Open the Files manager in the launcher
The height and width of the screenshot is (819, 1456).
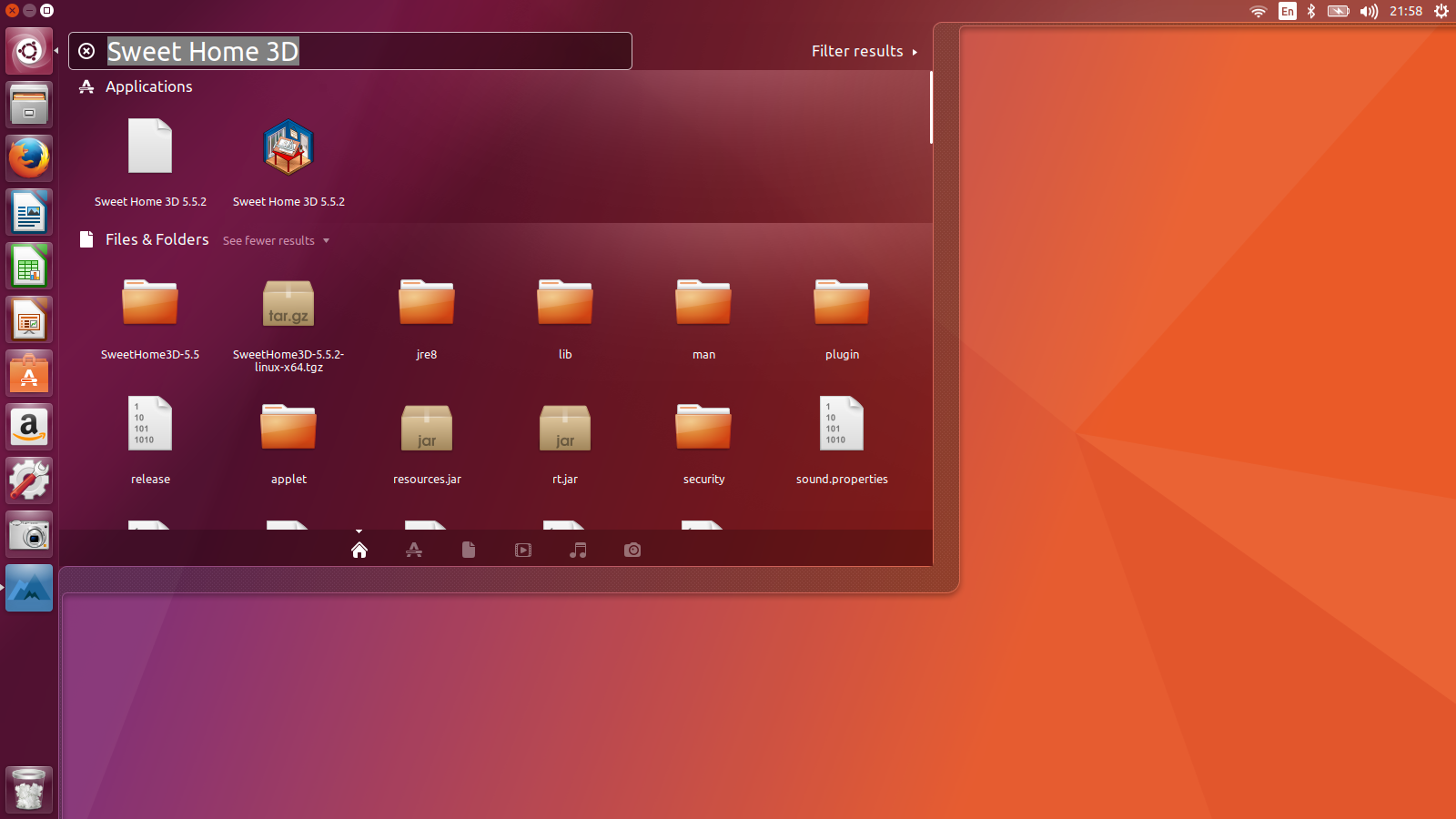coord(29,105)
